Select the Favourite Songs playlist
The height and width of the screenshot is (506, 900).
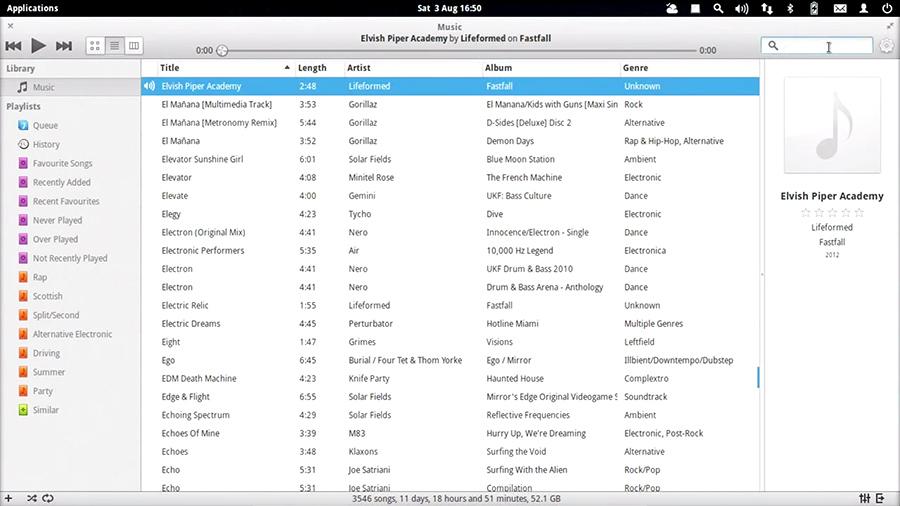click(62, 164)
